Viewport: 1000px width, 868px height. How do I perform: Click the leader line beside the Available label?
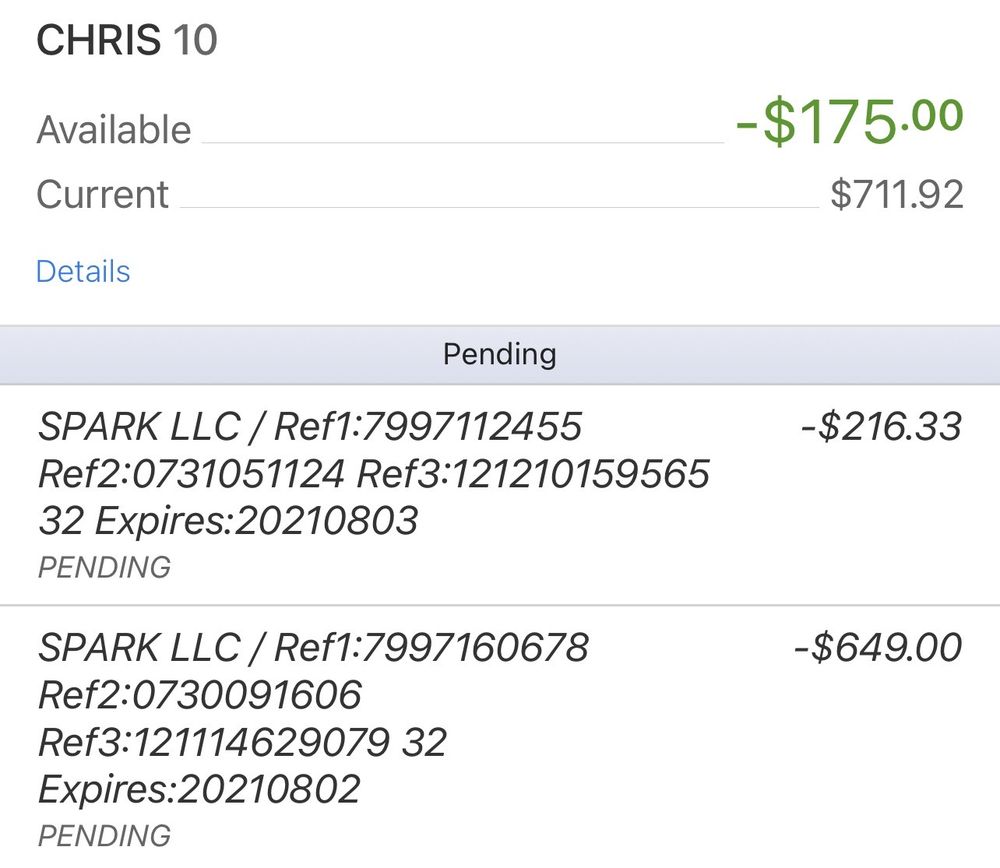click(x=462, y=143)
